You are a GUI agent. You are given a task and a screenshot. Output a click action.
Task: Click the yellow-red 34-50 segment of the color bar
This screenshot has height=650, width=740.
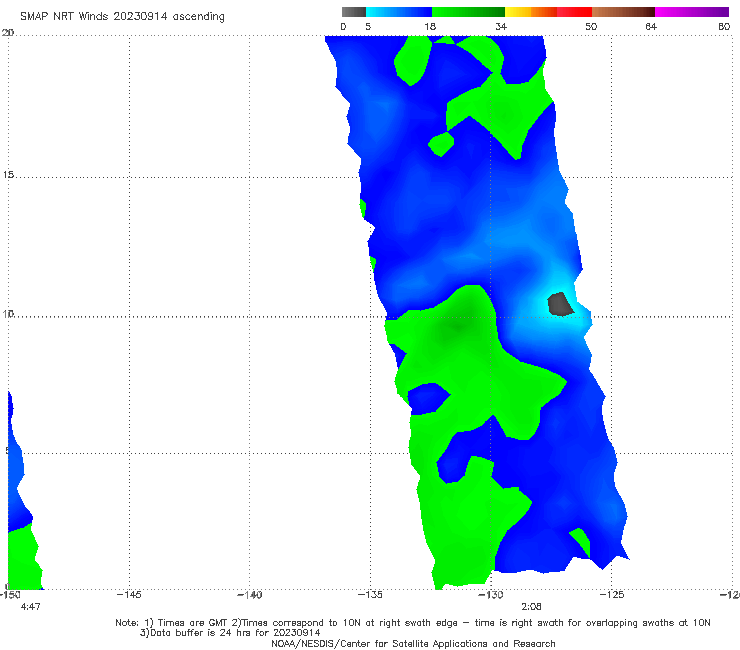[x=548, y=12]
